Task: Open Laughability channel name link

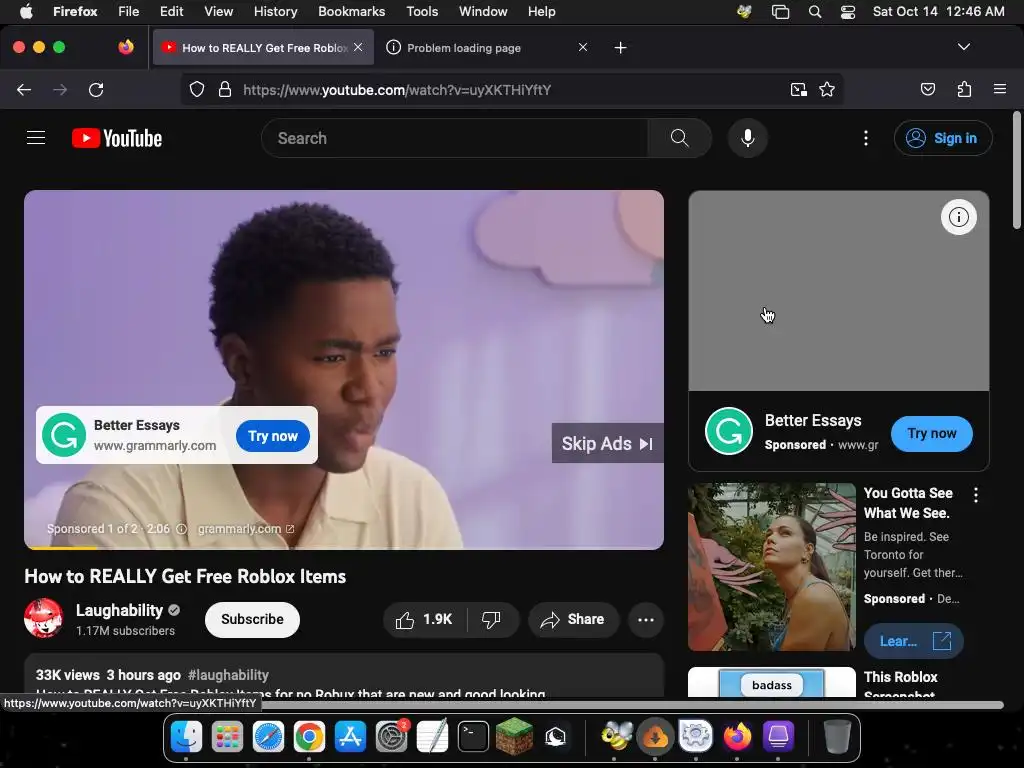Action: pyautogui.click(x=120, y=610)
